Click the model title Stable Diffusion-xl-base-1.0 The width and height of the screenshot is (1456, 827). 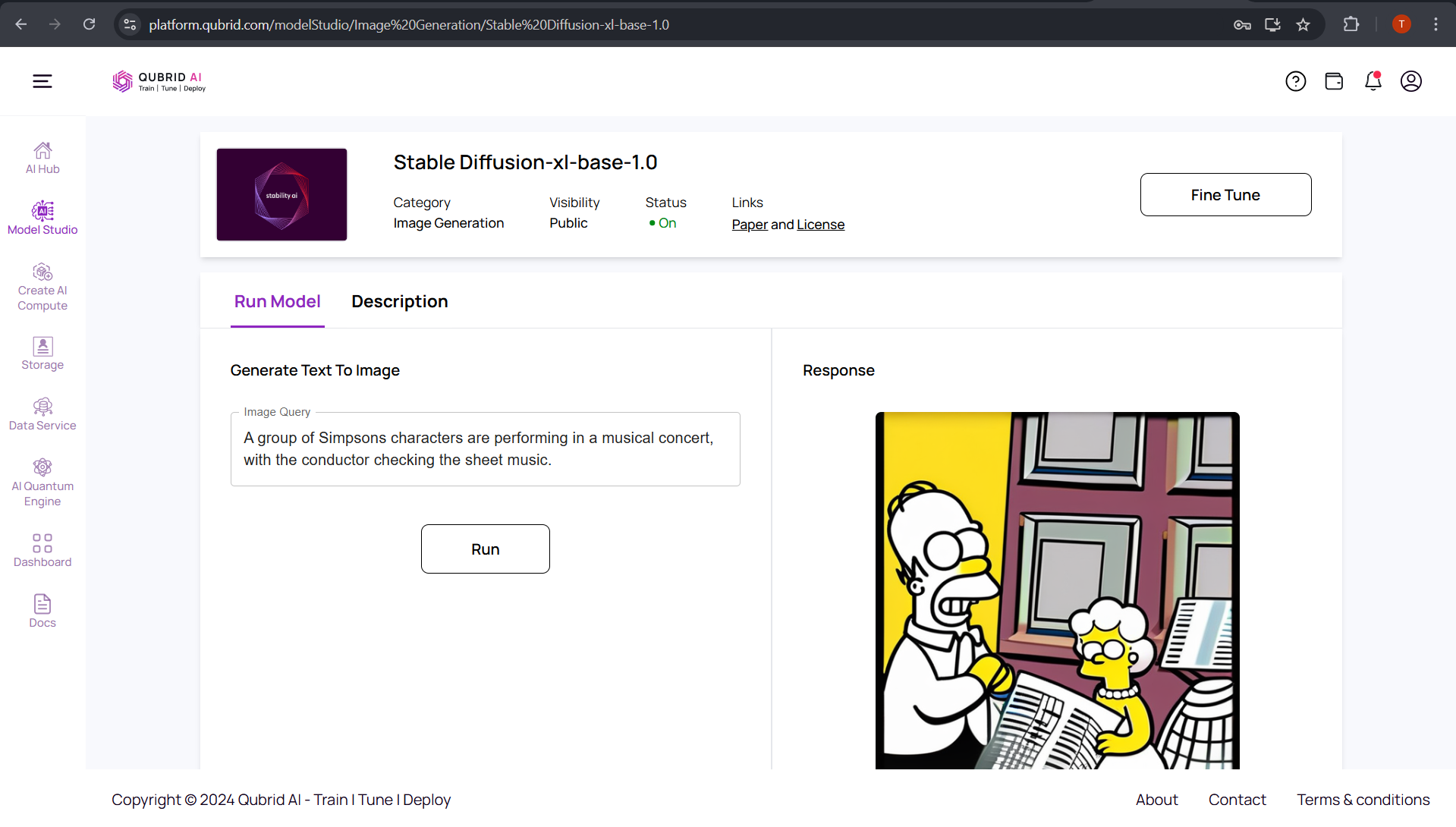pyautogui.click(x=525, y=162)
